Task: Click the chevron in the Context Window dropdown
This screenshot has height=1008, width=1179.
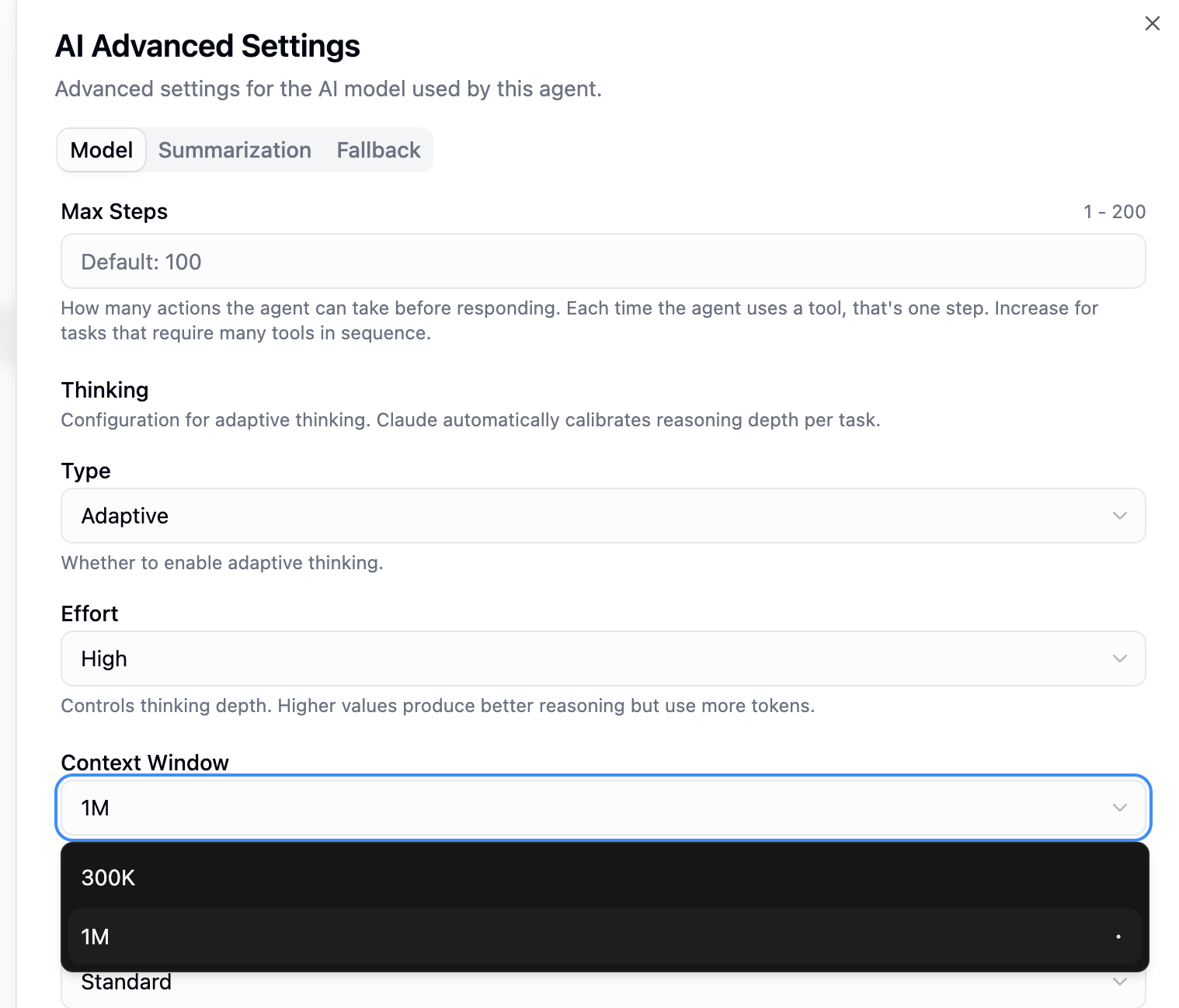Action: (x=1119, y=808)
